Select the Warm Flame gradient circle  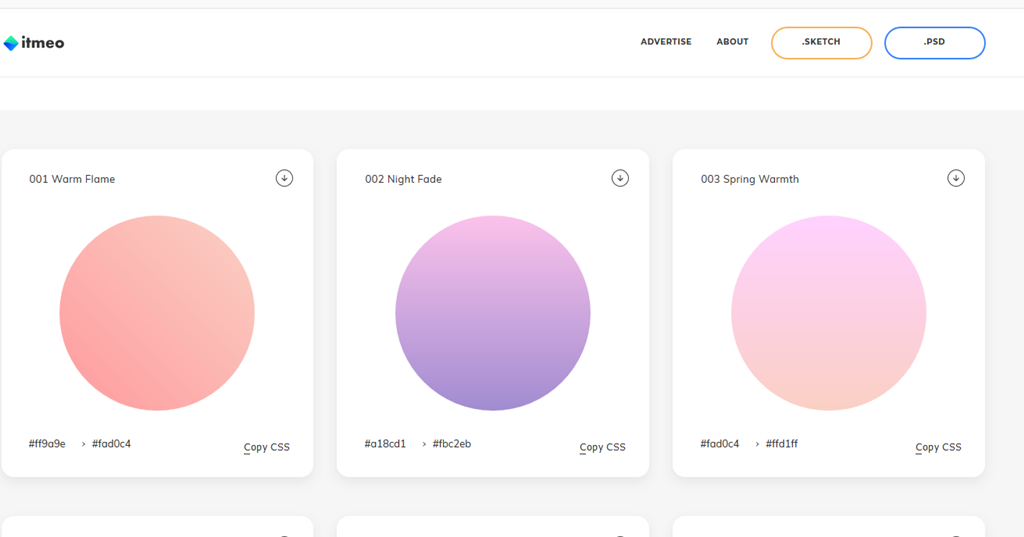[x=157, y=313]
